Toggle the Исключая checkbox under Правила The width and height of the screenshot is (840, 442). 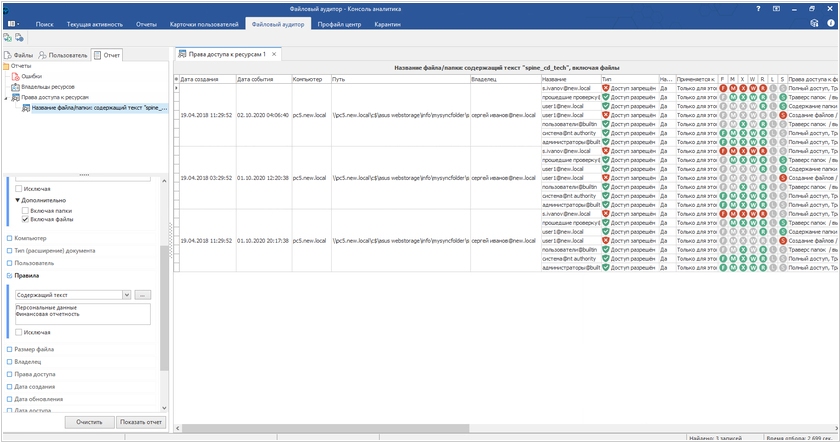[x=19, y=332]
